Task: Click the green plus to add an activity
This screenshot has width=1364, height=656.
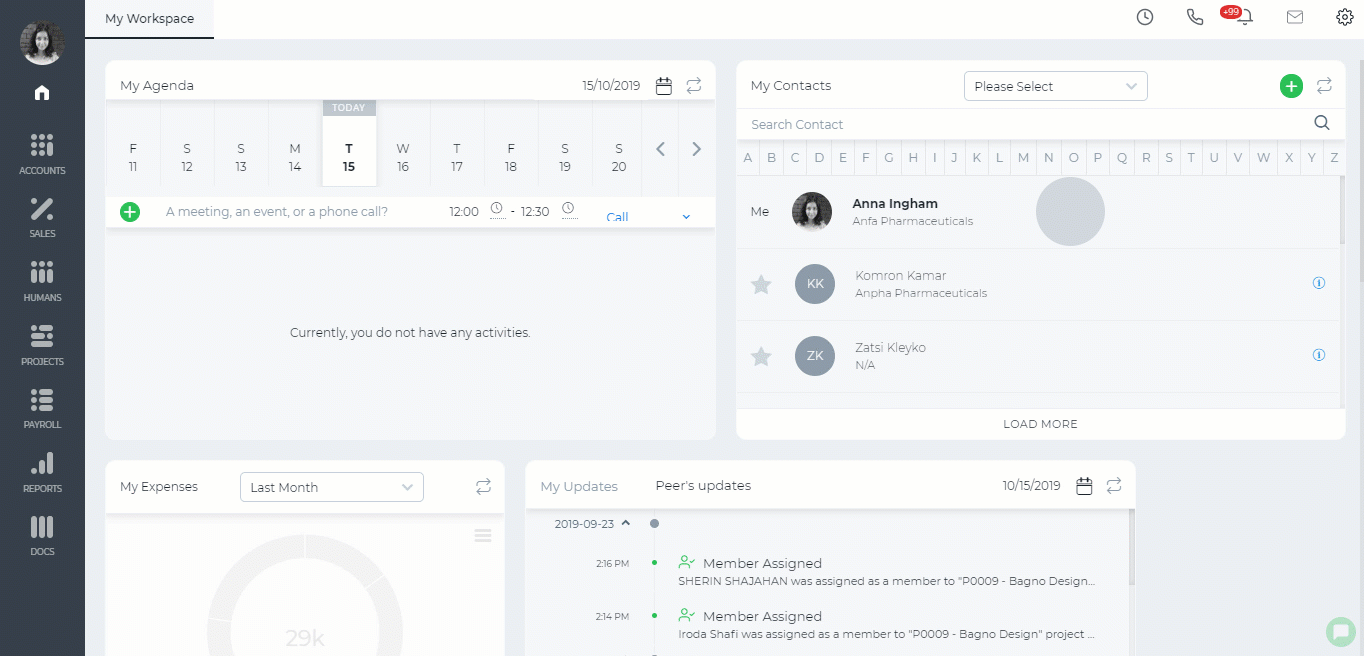Action: [130, 212]
